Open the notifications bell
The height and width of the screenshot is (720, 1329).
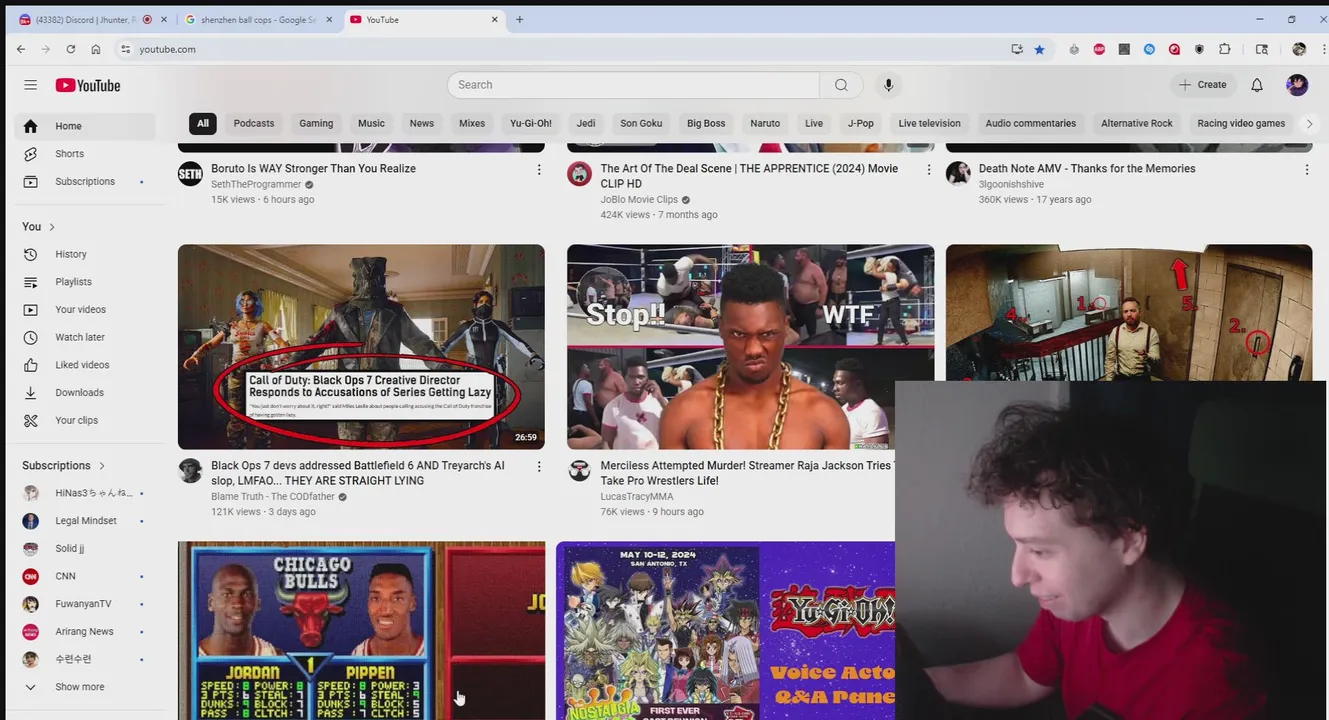coord(1257,85)
